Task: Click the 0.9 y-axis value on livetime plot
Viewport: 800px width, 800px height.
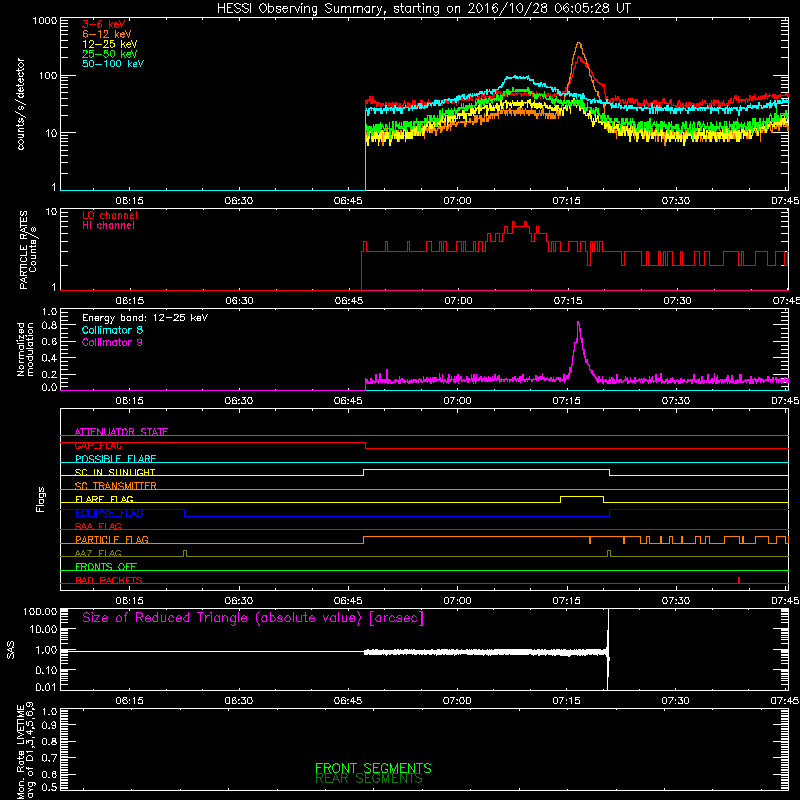Action: point(49,726)
